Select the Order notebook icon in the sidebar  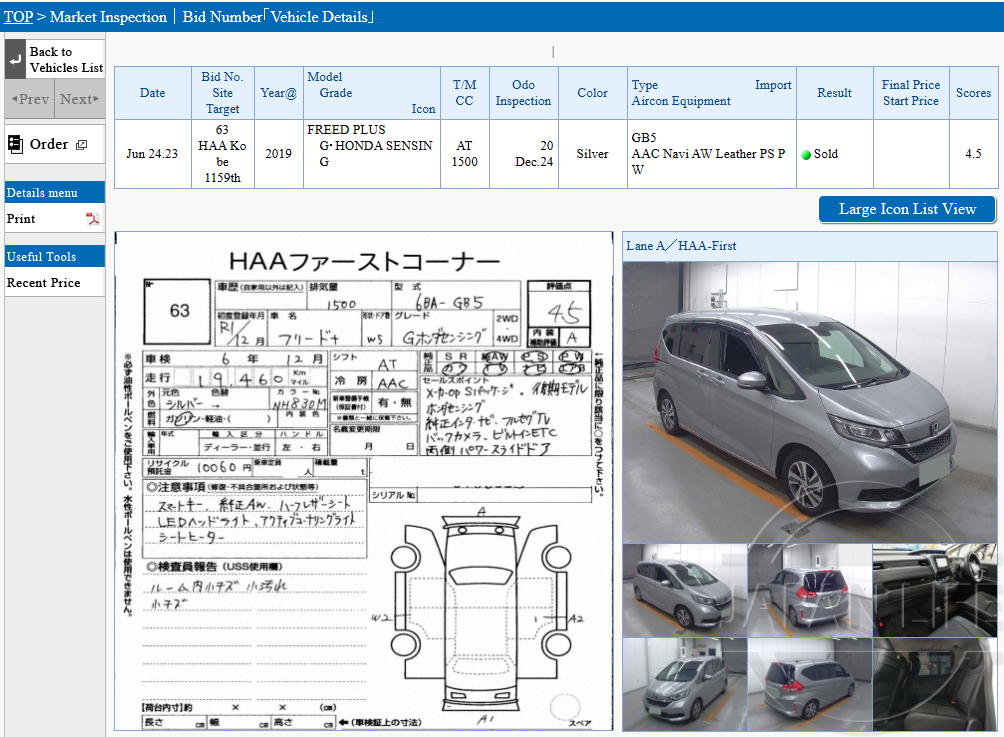(x=16, y=144)
